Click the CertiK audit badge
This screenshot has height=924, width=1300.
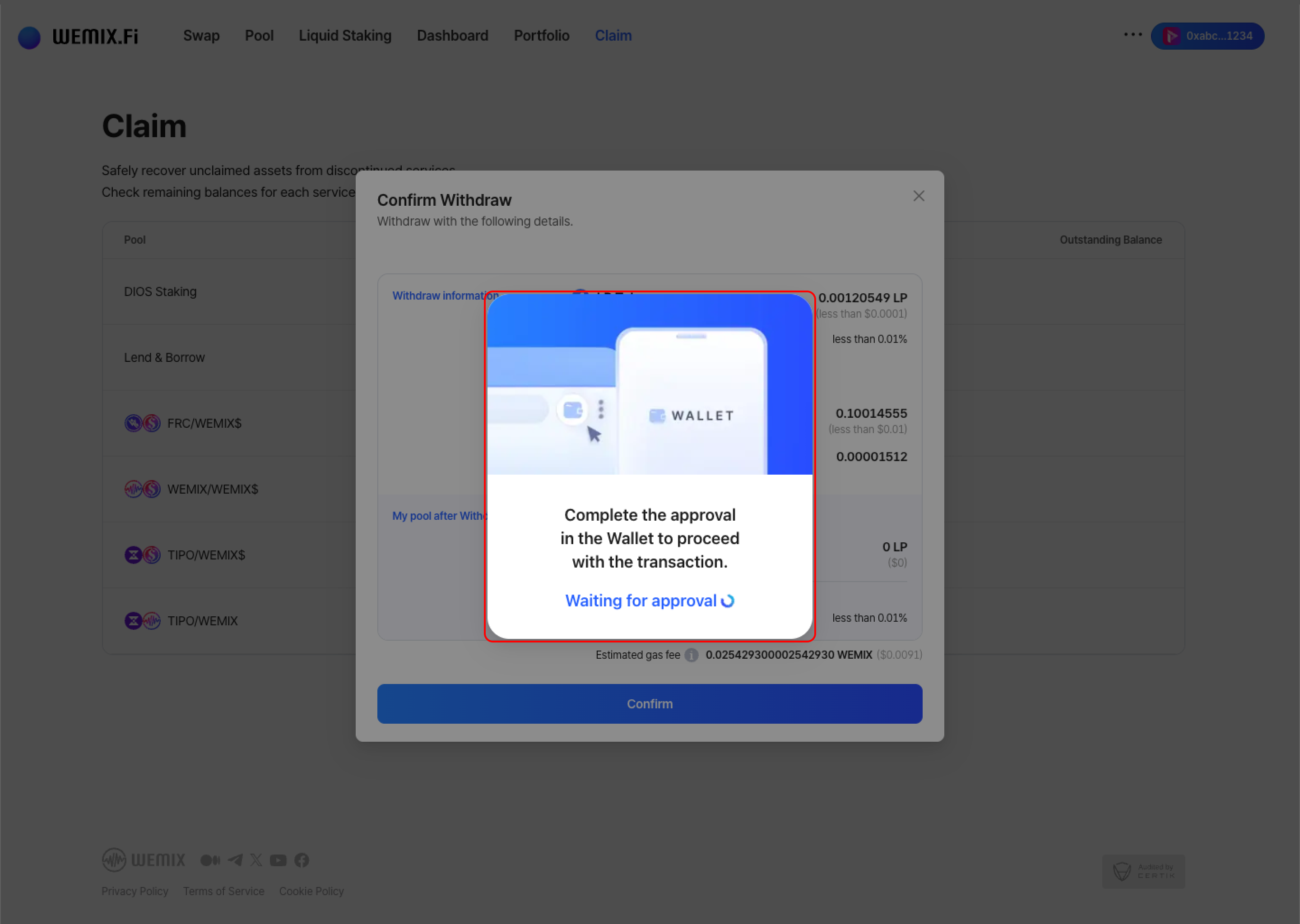pos(1143,871)
